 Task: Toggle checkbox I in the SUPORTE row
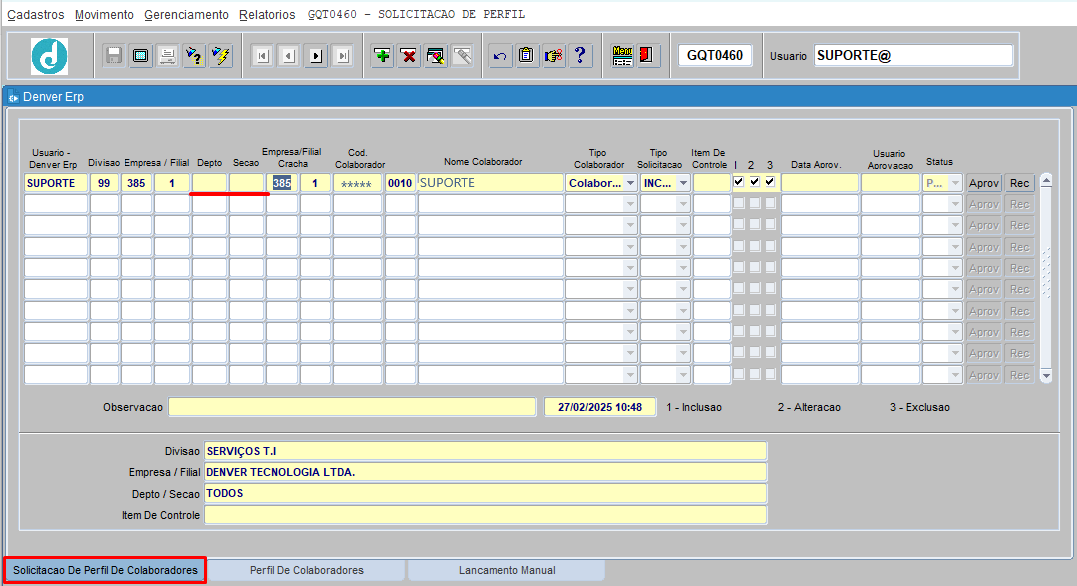[x=739, y=182]
